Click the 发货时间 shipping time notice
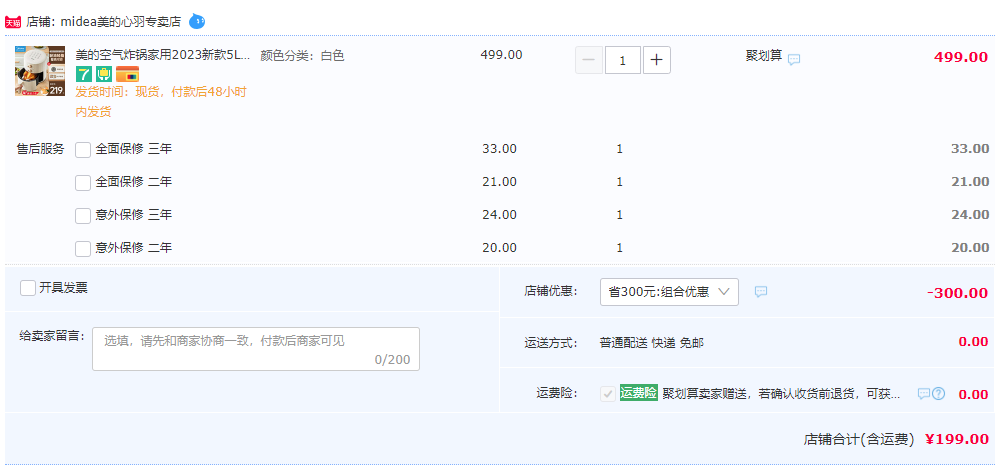Image resolution: width=1000 pixels, height=468 pixels. point(161,102)
